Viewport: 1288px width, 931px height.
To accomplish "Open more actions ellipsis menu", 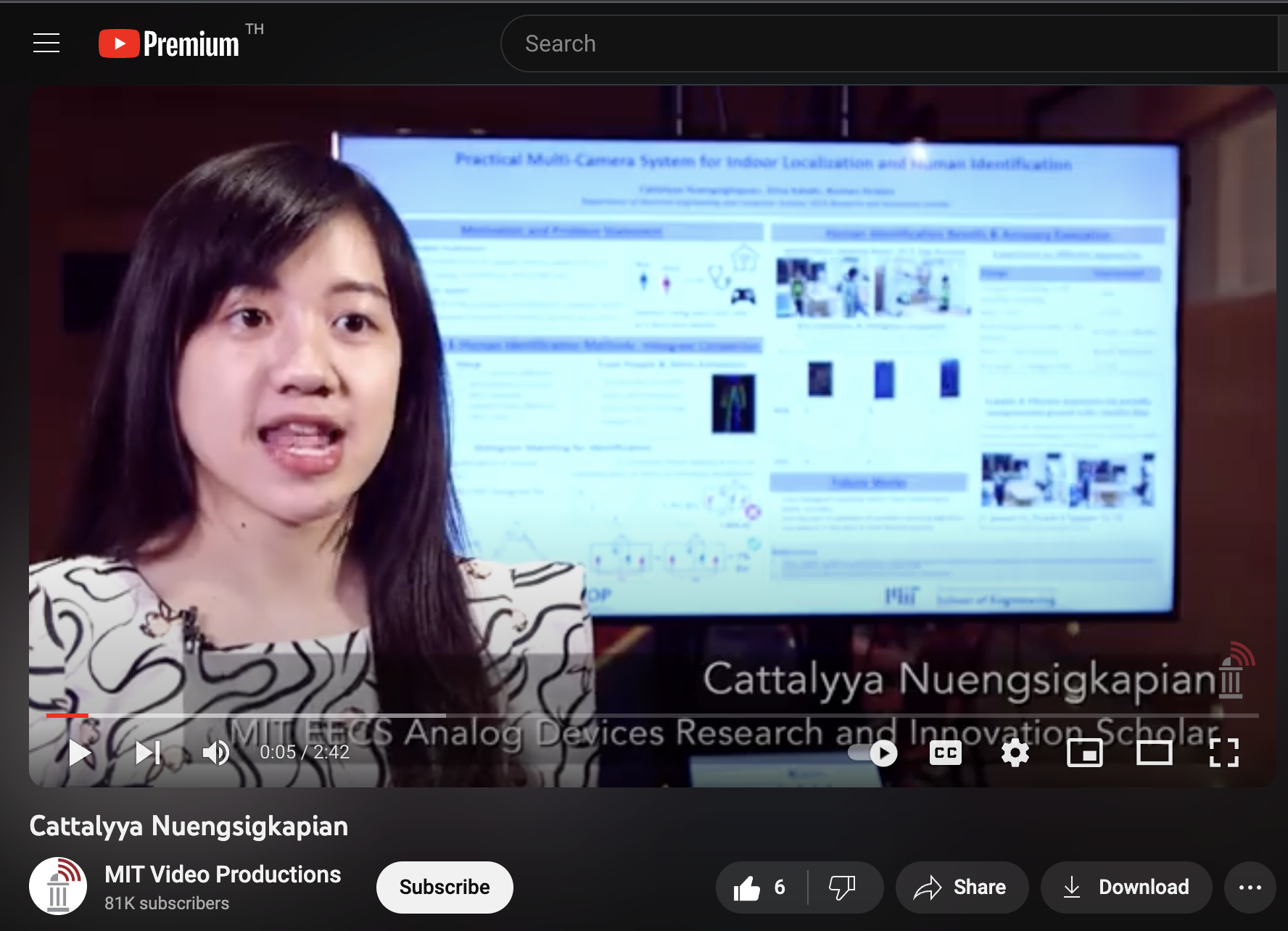I will (x=1250, y=887).
